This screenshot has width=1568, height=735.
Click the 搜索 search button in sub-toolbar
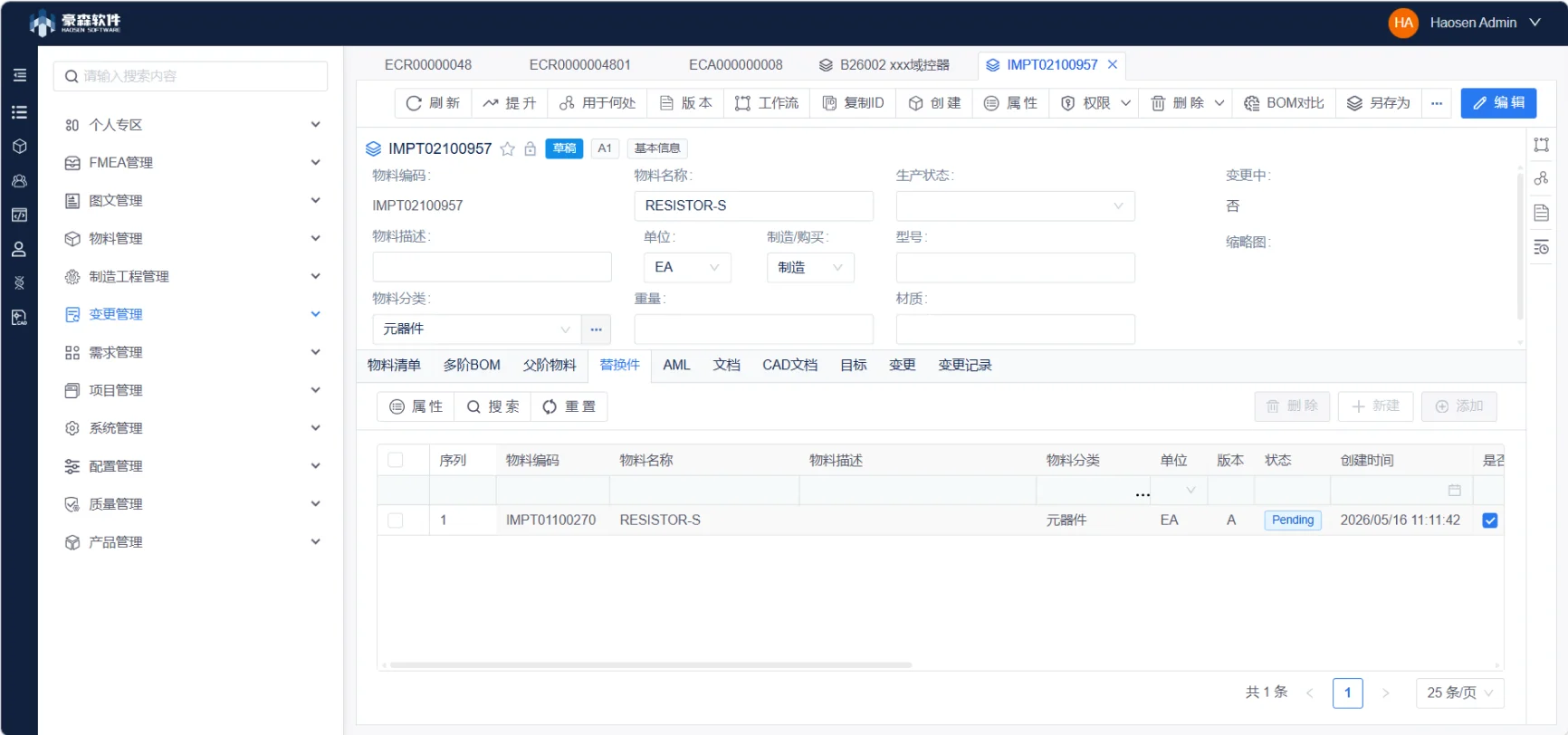click(492, 406)
